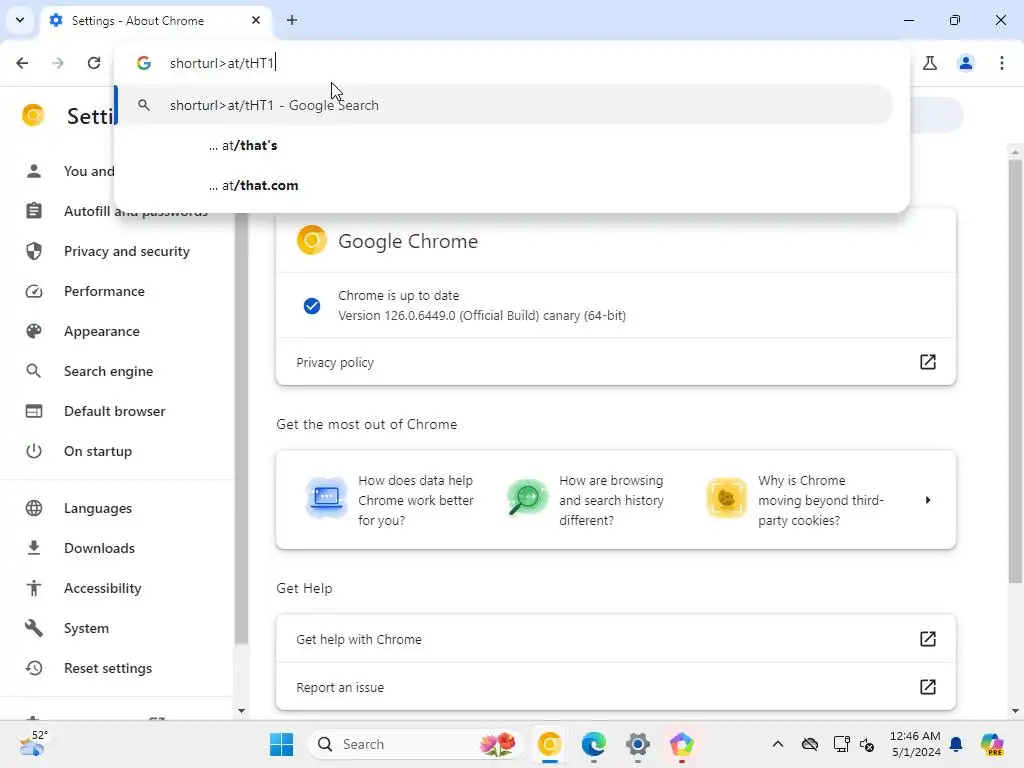This screenshot has width=1024, height=768.
Task: Open Chrome Labs flask icon
Action: click(930, 63)
